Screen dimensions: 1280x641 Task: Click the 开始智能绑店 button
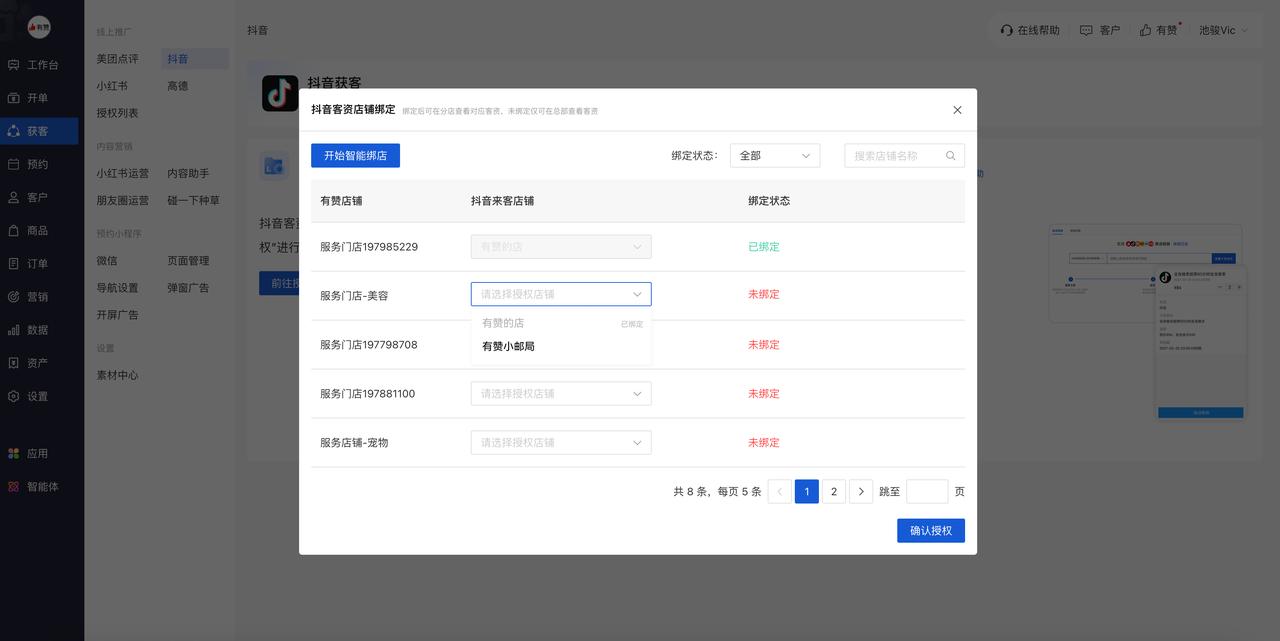355,156
